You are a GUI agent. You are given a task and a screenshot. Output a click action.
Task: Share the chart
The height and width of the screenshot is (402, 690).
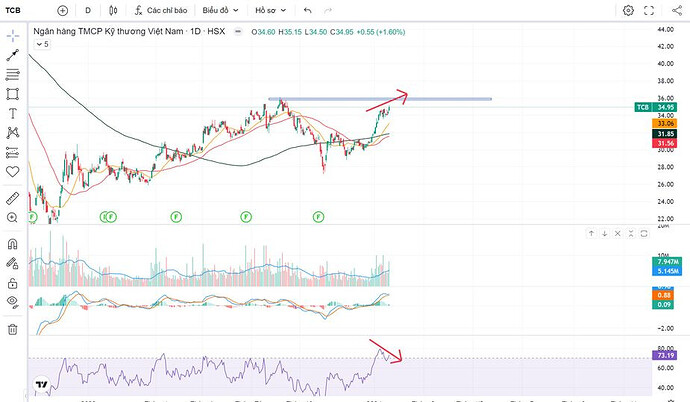[677, 10]
